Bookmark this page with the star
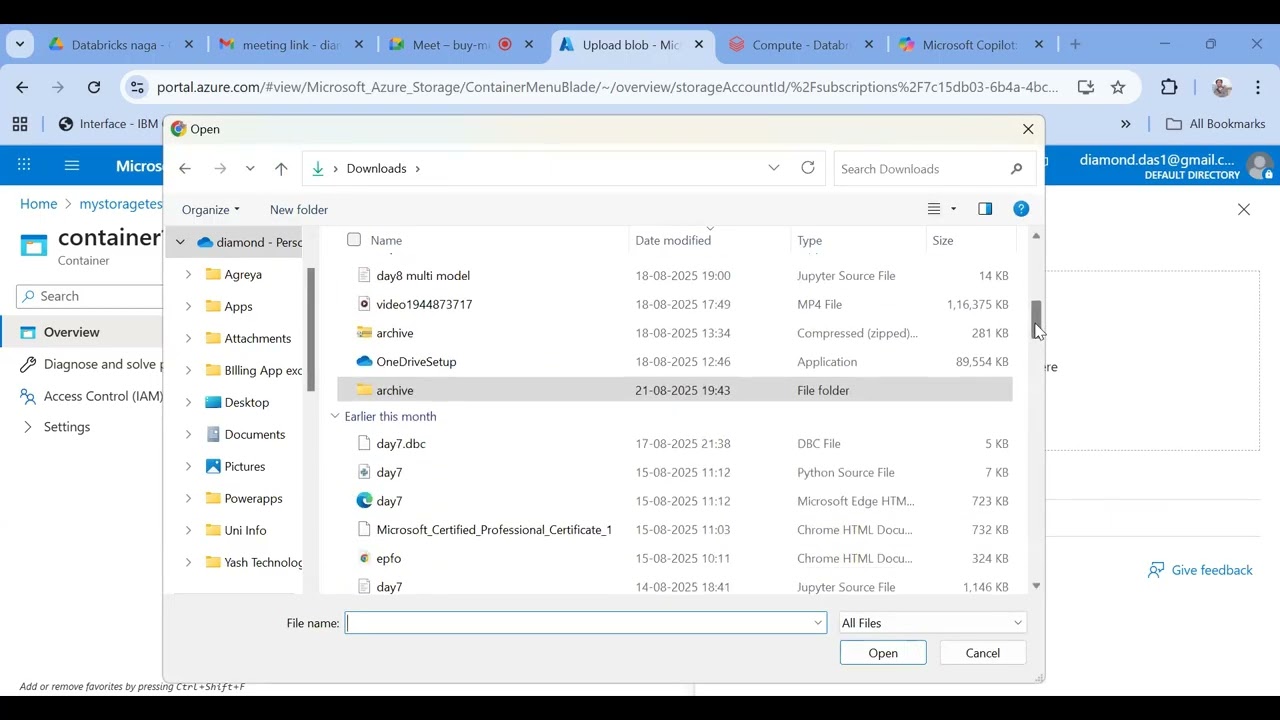The width and height of the screenshot is (1280, 720). (x=1118, y=88)
